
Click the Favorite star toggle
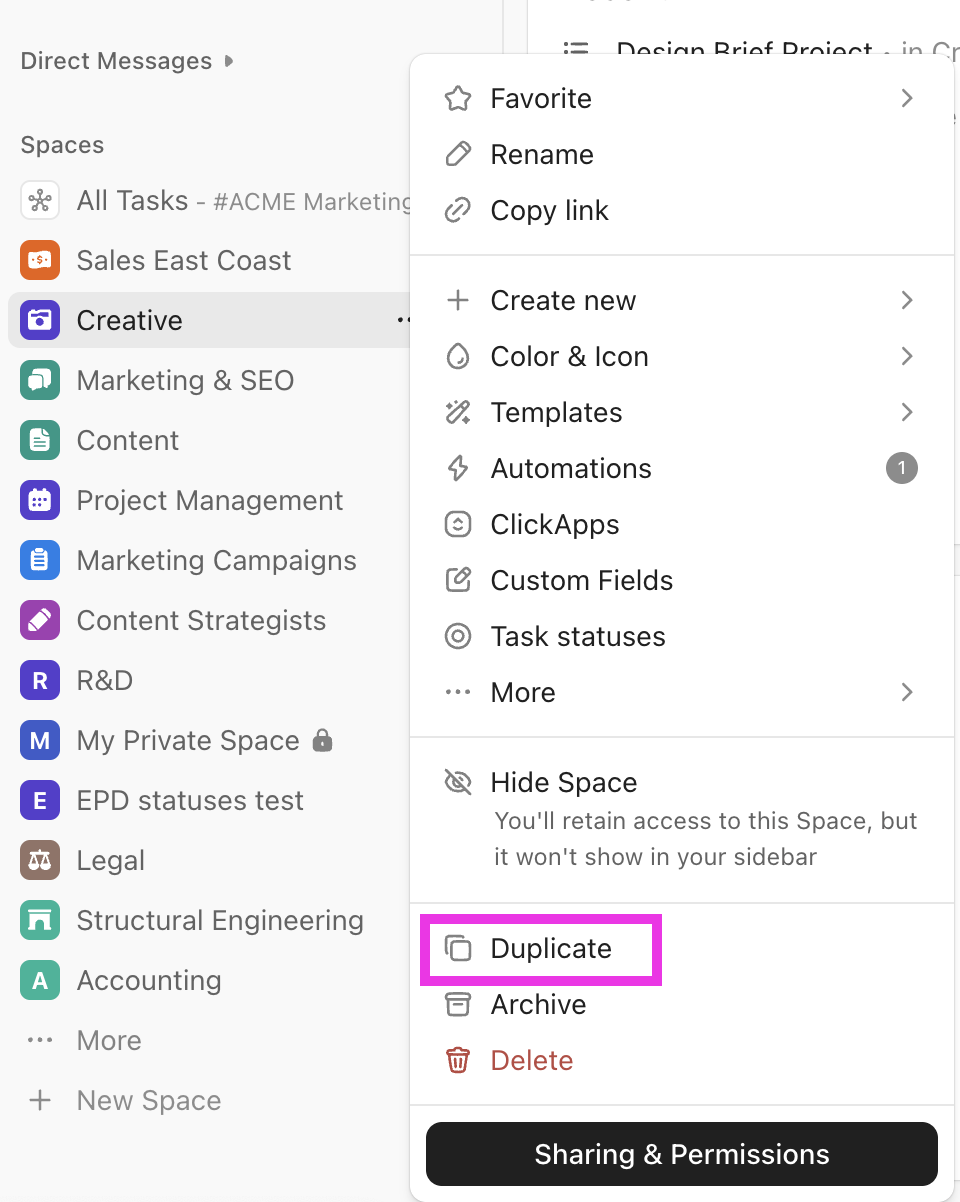(x=458, y=98)
